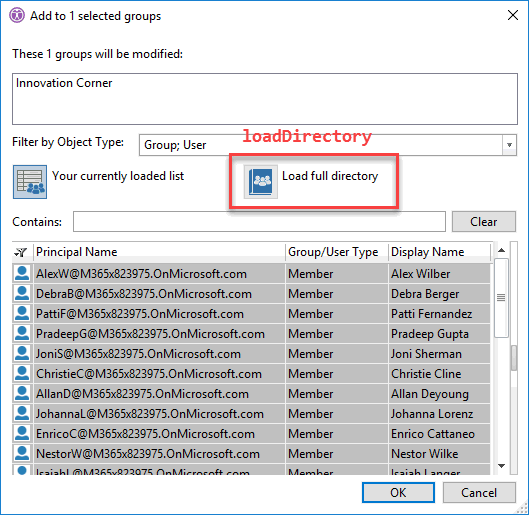Click the user icon beside PradeepG
This screenshot has width=529, height=515.
point(22,333)
